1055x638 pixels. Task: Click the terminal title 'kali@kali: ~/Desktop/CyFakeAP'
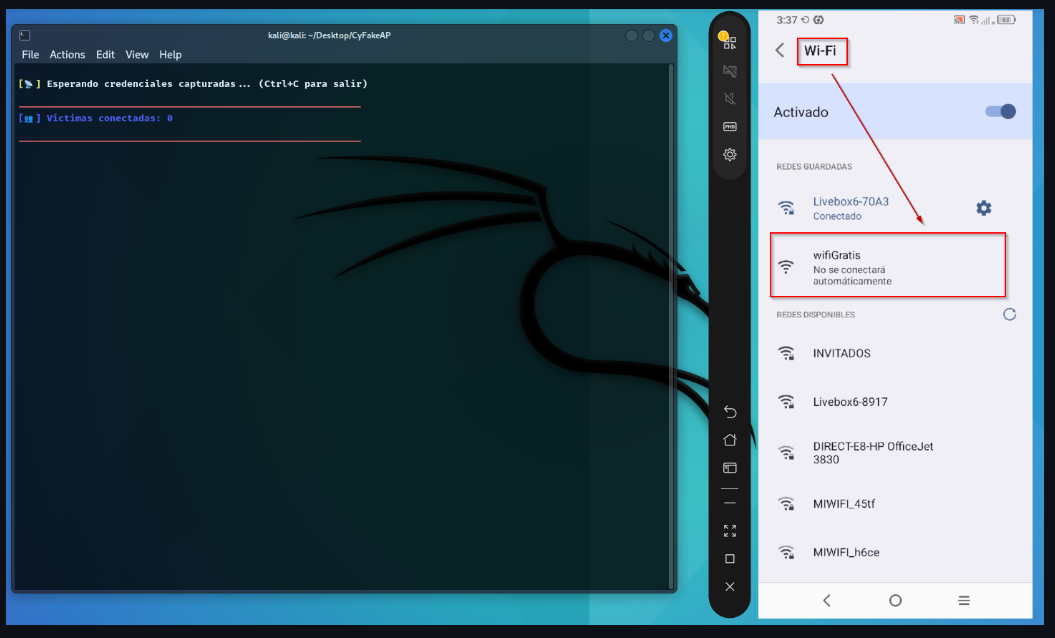pyautogui.click(x=329, y=36)
